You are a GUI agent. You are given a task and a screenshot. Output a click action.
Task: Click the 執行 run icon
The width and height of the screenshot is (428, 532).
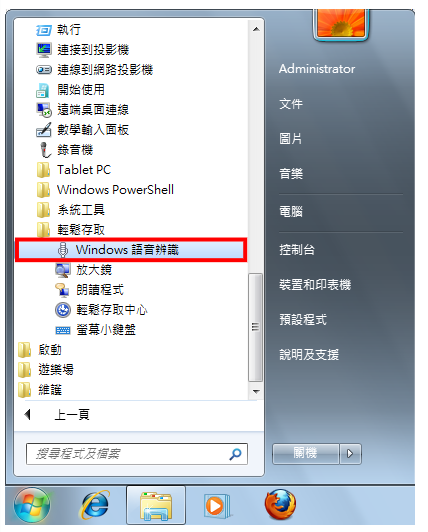click(44, 30)
